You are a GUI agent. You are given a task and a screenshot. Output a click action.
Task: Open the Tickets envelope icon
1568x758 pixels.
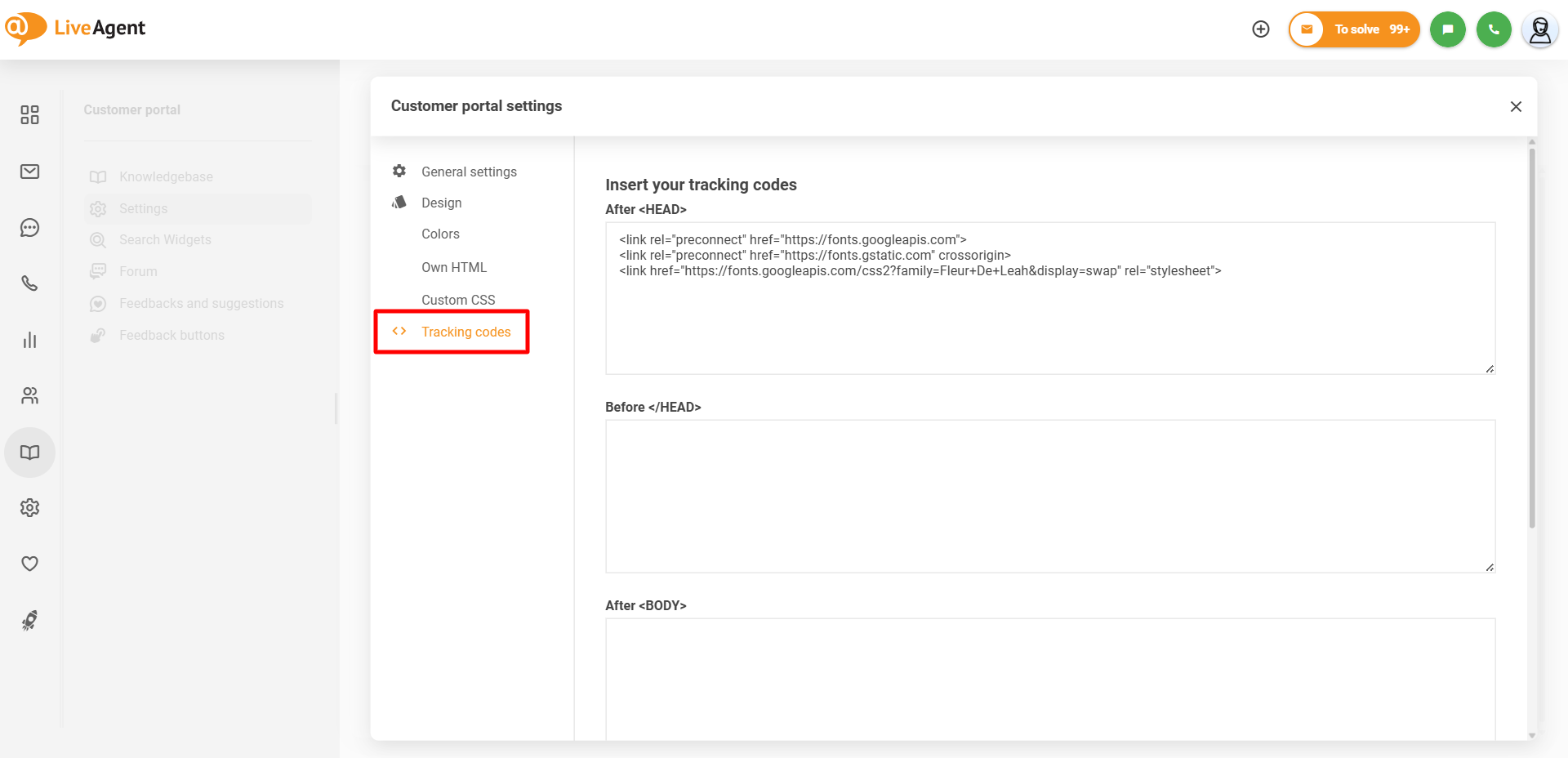[29, 172]
